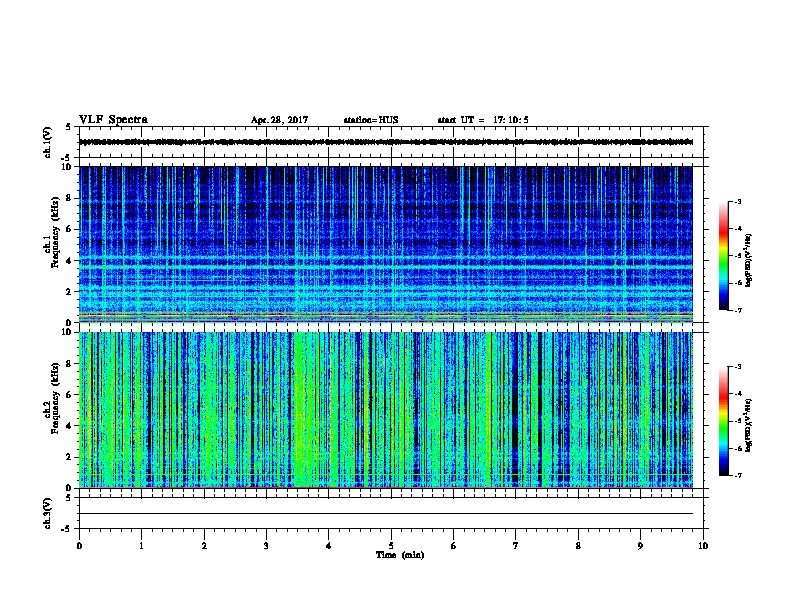The height and width of the screenshot is (612, 792).
Task: Click the "Time (min)" axis label
Action: tap(400, 555)
